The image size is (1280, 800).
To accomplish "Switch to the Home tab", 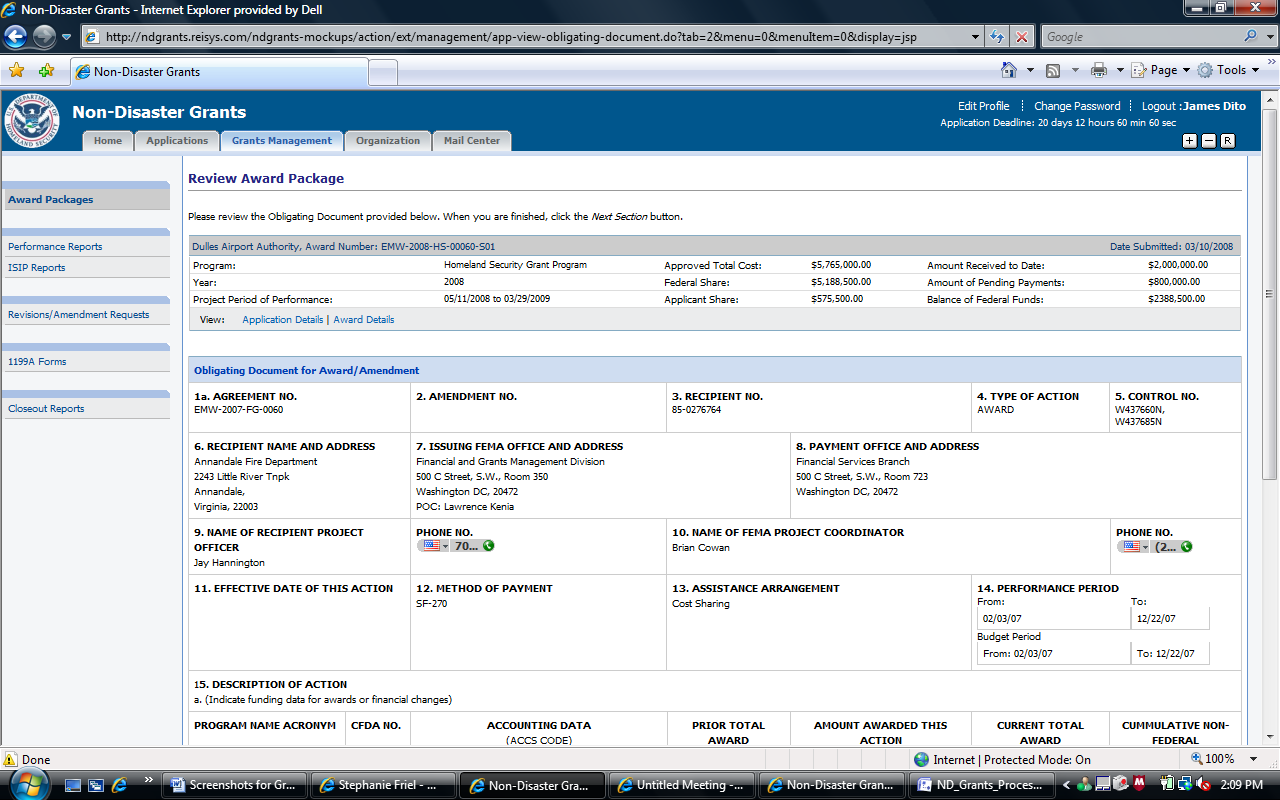I will point(108,141).
